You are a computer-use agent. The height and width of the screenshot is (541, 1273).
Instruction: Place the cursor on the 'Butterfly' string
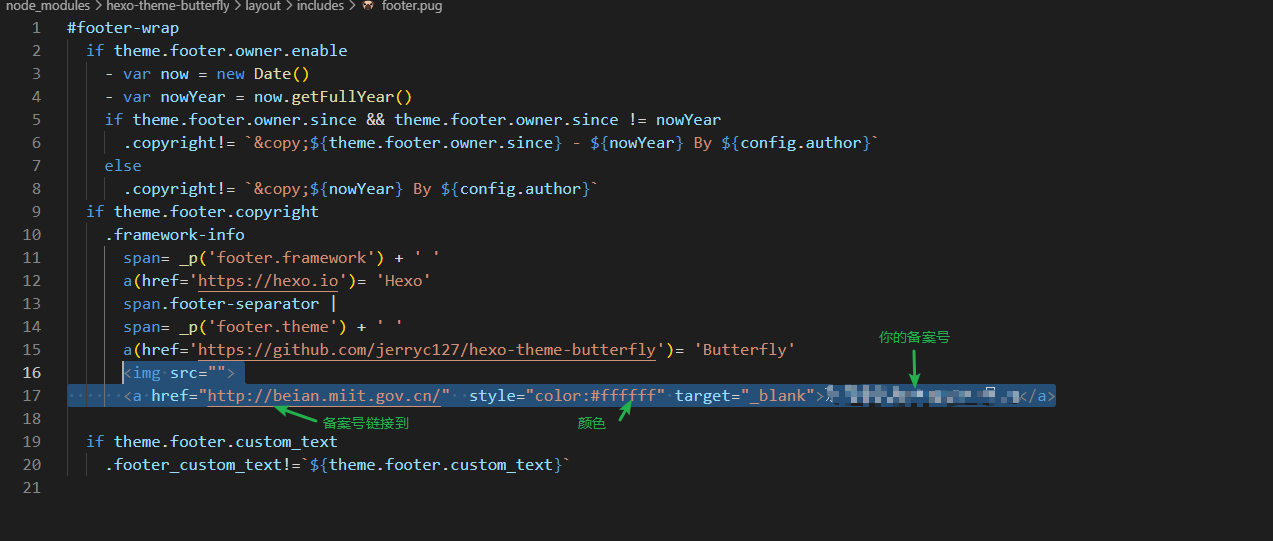(749, 350)
